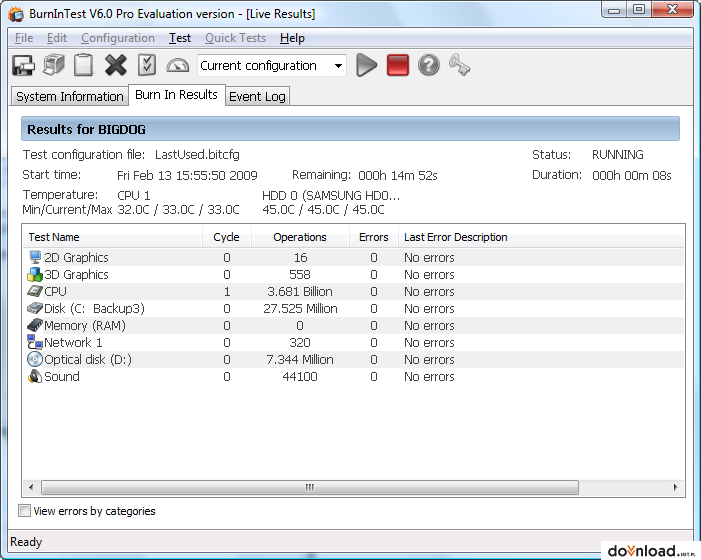Screen dimensions: 701x560
Task: Switch to the Event Log tab
Action: point(258,97)
